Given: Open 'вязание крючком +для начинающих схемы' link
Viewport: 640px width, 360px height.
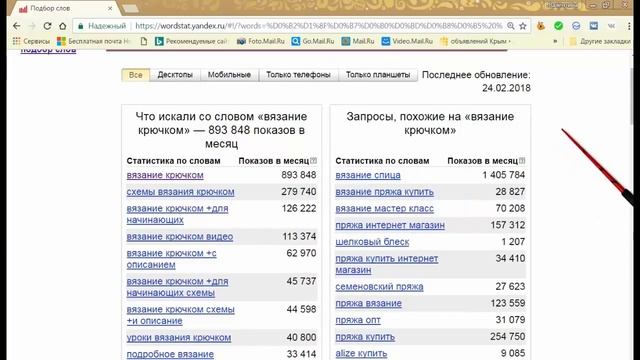Looking at the screenshot, I should click(177, 287).
